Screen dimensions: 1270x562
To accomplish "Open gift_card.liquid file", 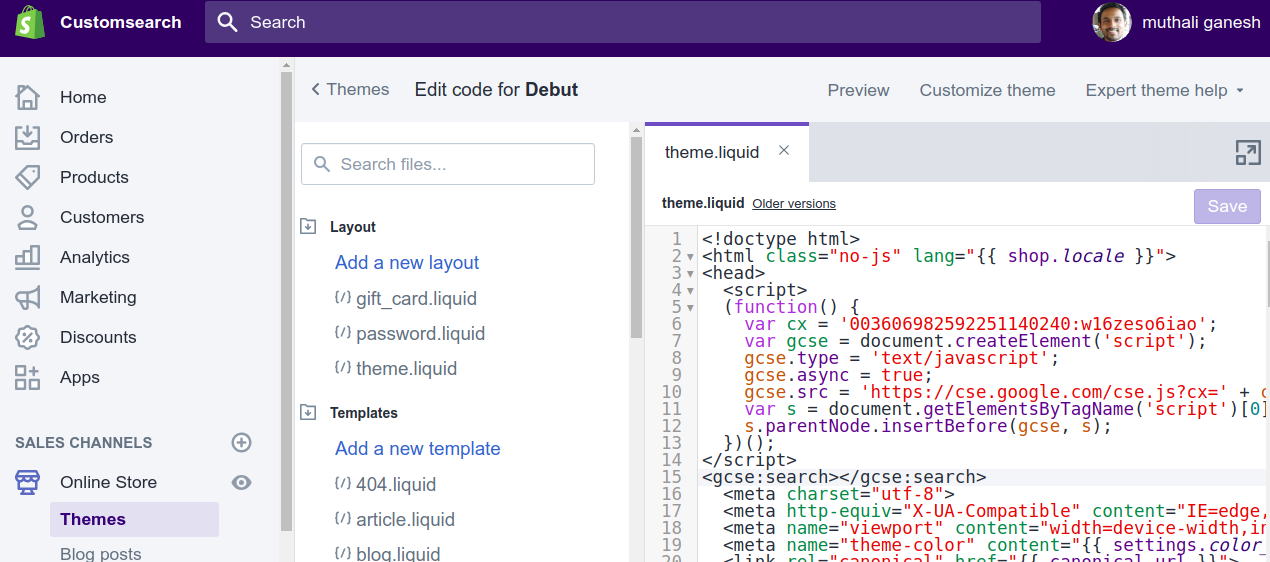I will point(416,298).
